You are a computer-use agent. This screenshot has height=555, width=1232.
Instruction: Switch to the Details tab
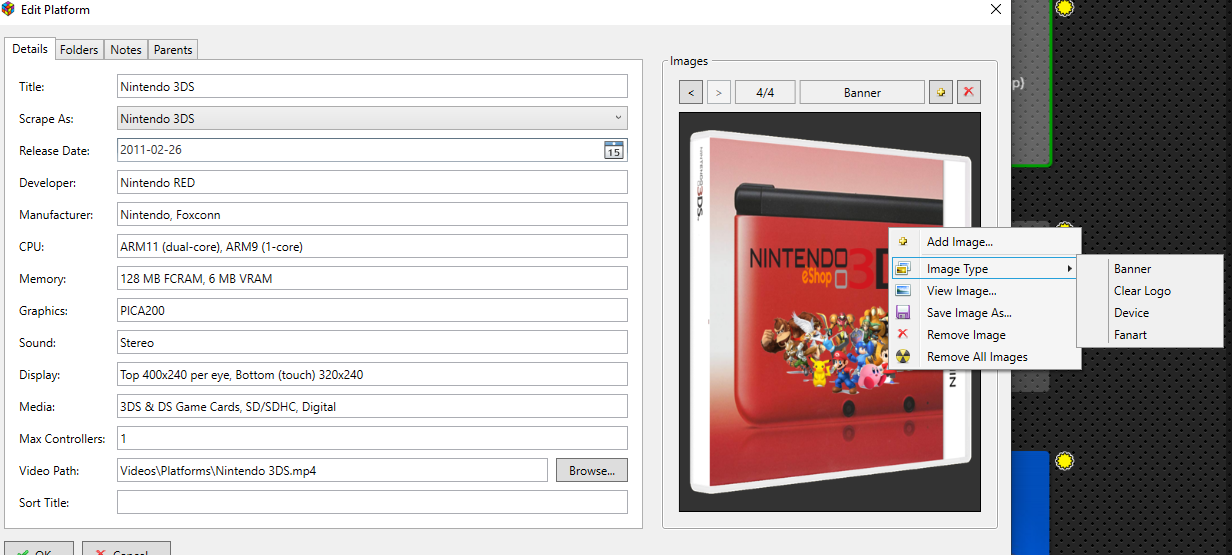pos(30,49)
